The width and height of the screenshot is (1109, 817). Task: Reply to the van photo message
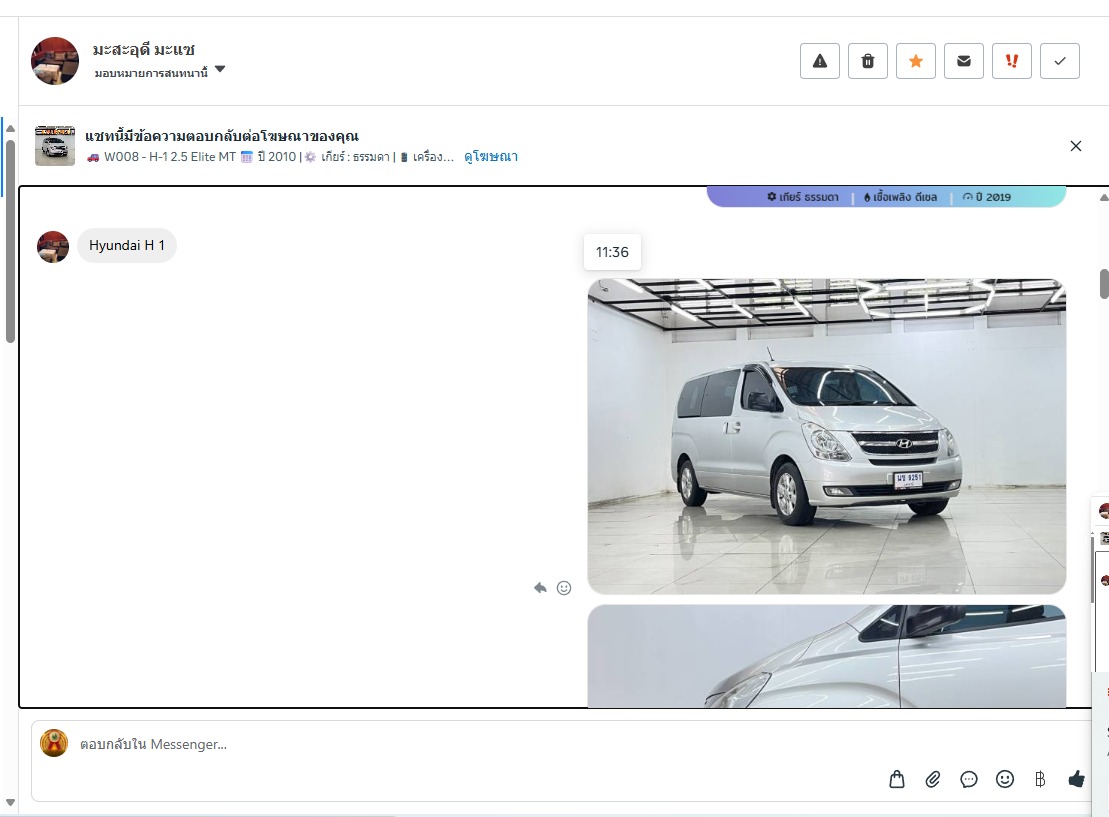[x=540, y=588]
